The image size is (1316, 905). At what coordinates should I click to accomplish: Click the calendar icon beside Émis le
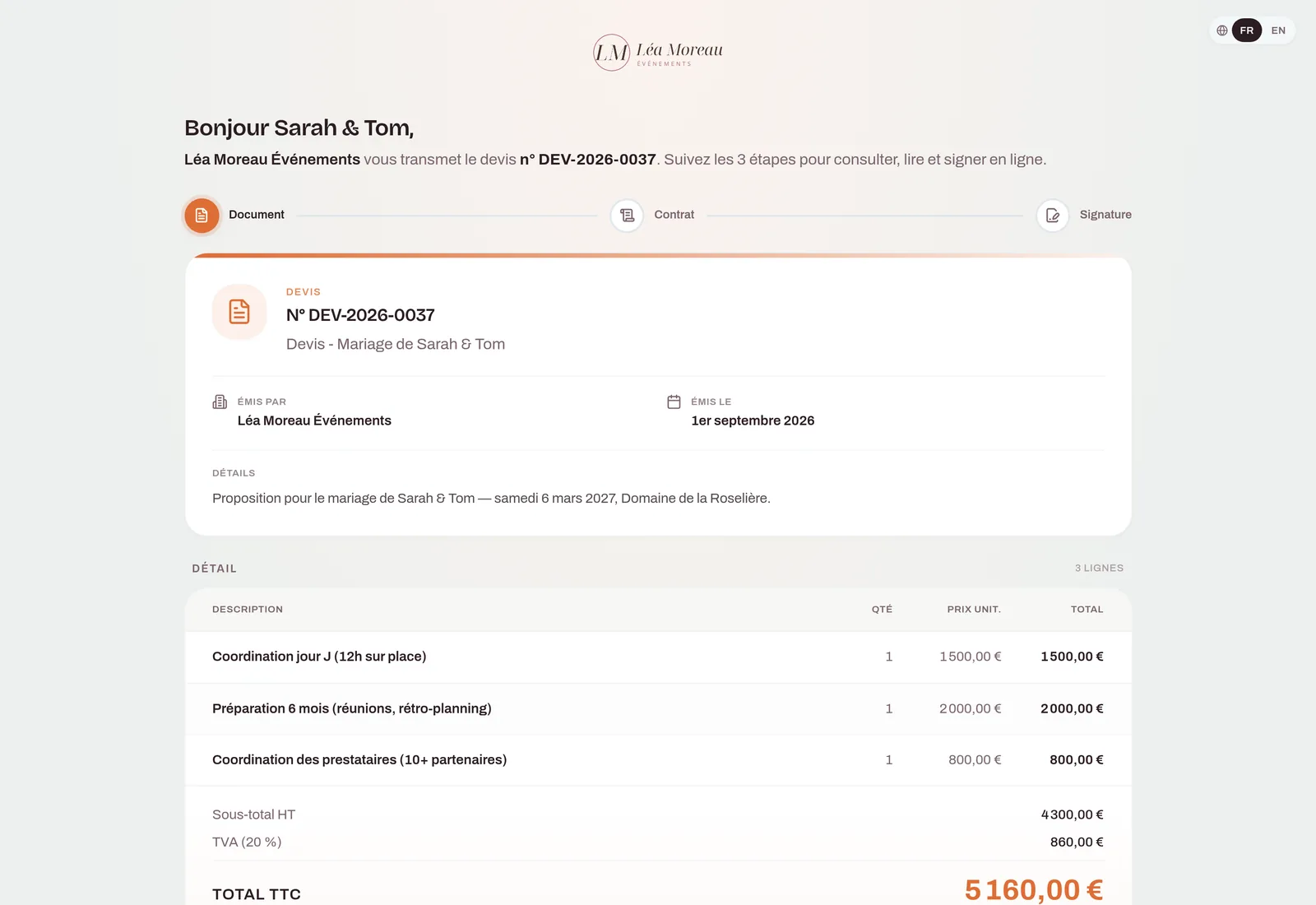pos(674,401)
